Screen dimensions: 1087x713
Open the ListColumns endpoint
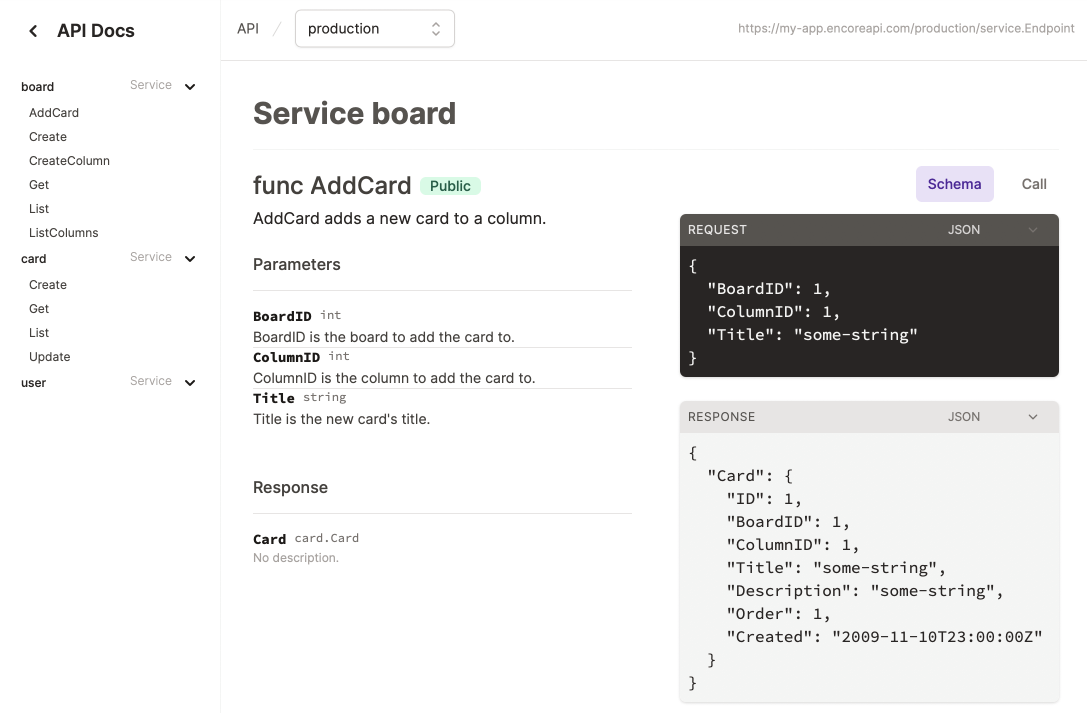click(64, 232)
